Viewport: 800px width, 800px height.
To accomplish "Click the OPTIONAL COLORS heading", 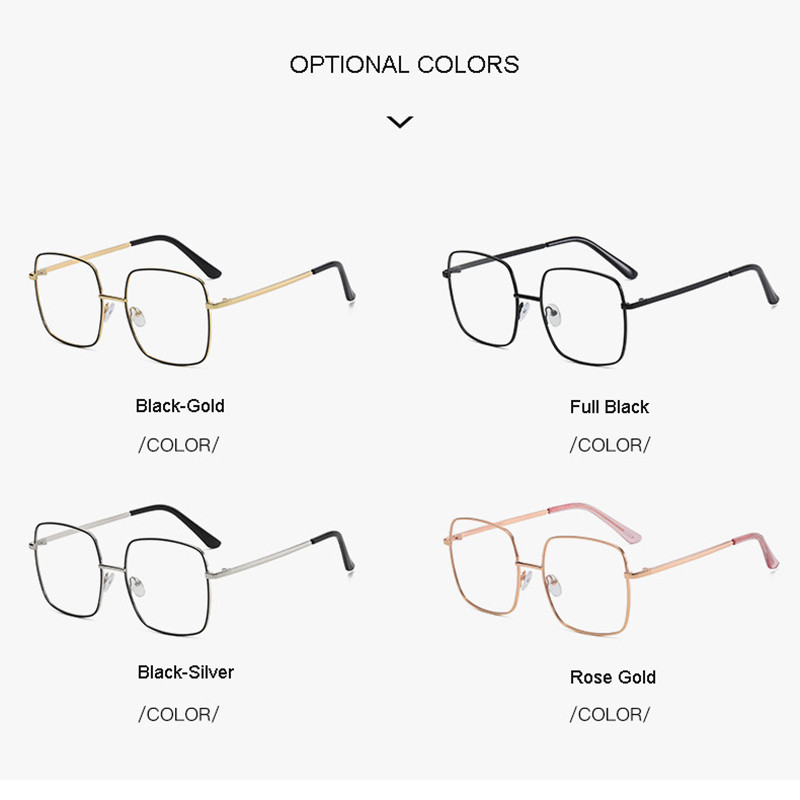I will 404,65.
